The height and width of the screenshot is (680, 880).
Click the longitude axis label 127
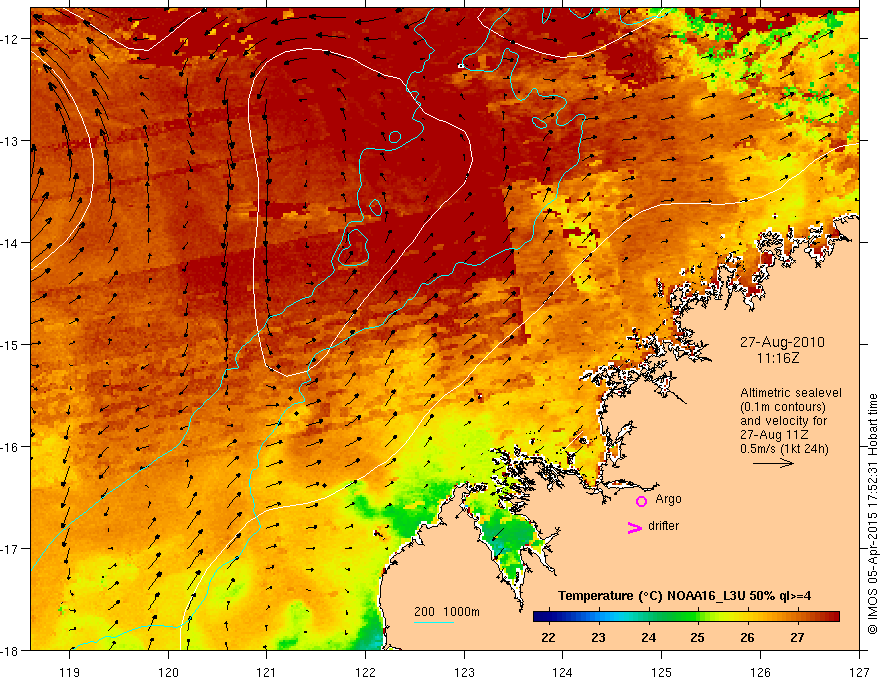tap(859, 672)
